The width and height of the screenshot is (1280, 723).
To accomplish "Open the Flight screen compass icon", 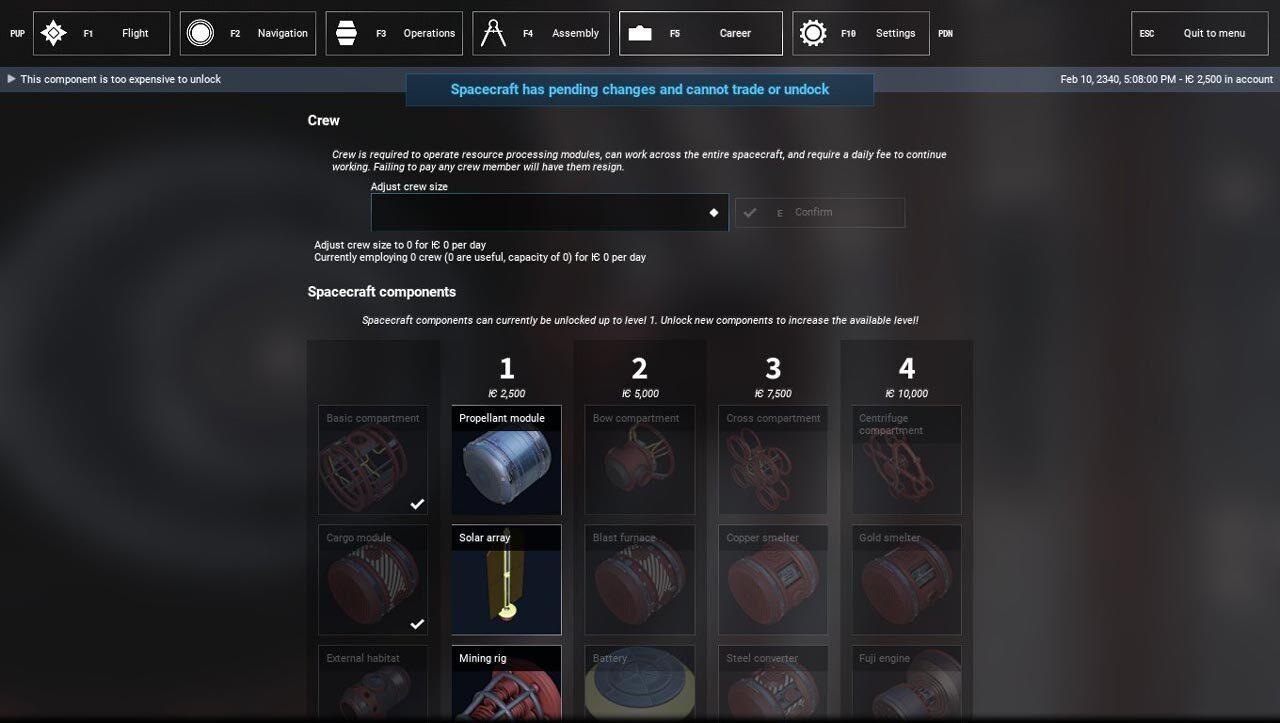I will coord(53,33).
